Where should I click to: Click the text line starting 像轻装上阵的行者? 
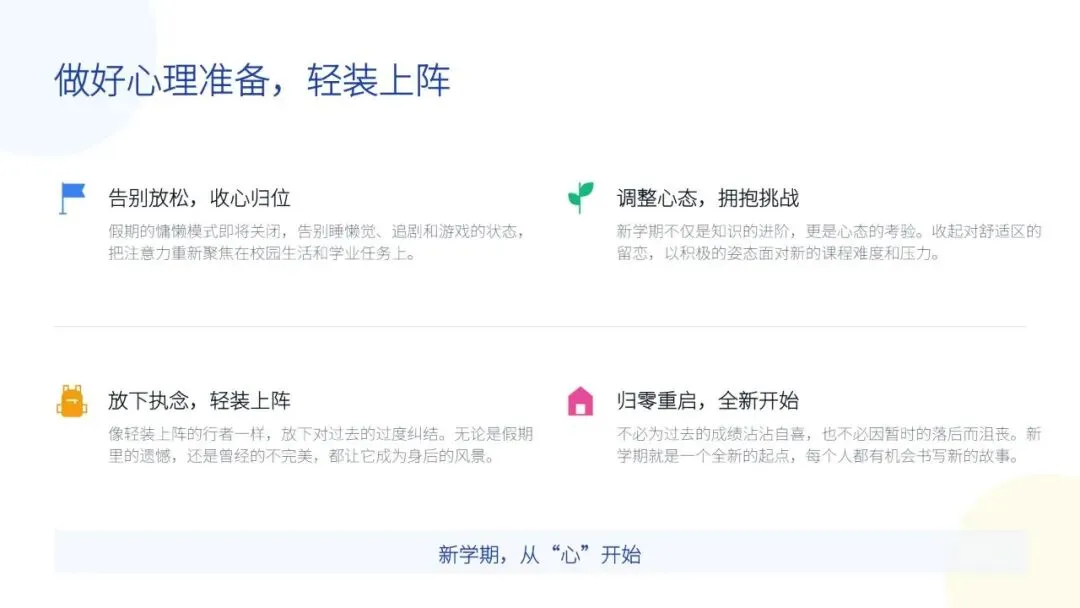tap(321, 434)
